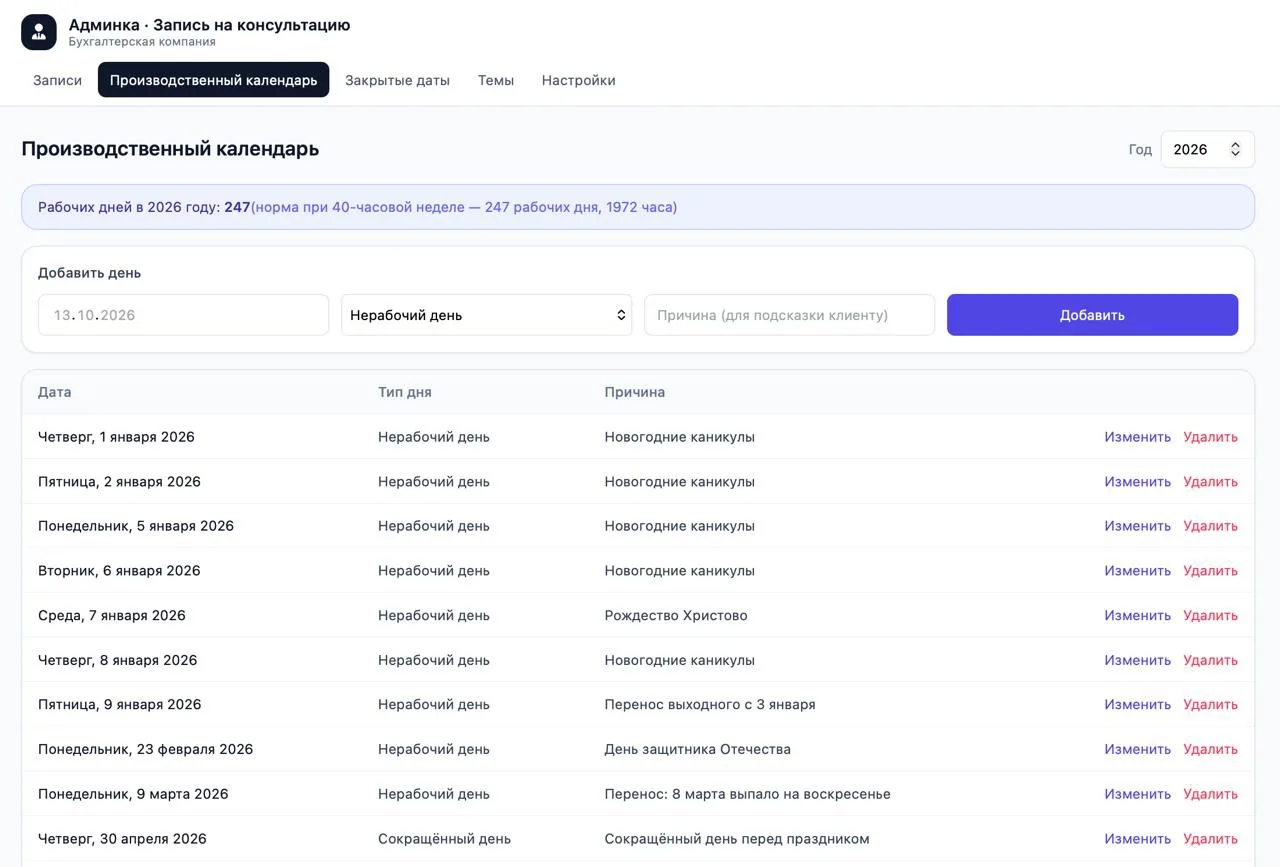The height and width of the screenshot is (867, 1280).
Task: Delete the 30 апреля 2026 entry
Action: point(1210,839)
